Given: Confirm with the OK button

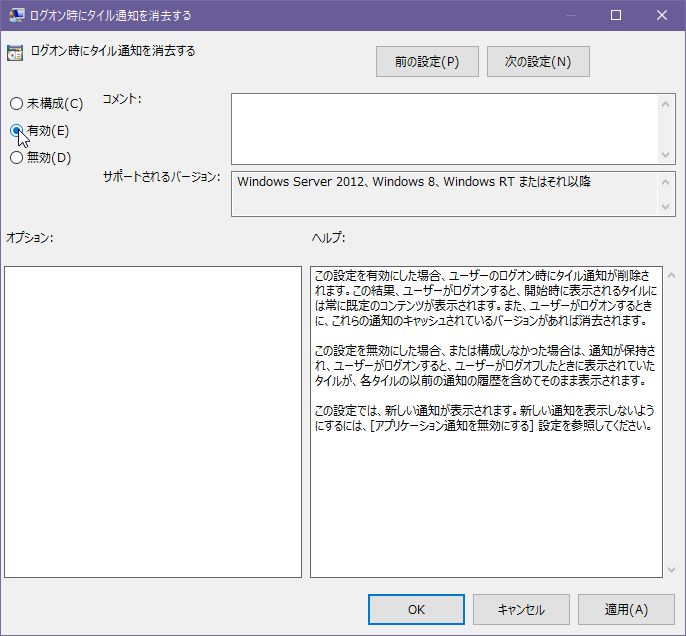Looking at the screenshot, I should click(x=416, y=609).
